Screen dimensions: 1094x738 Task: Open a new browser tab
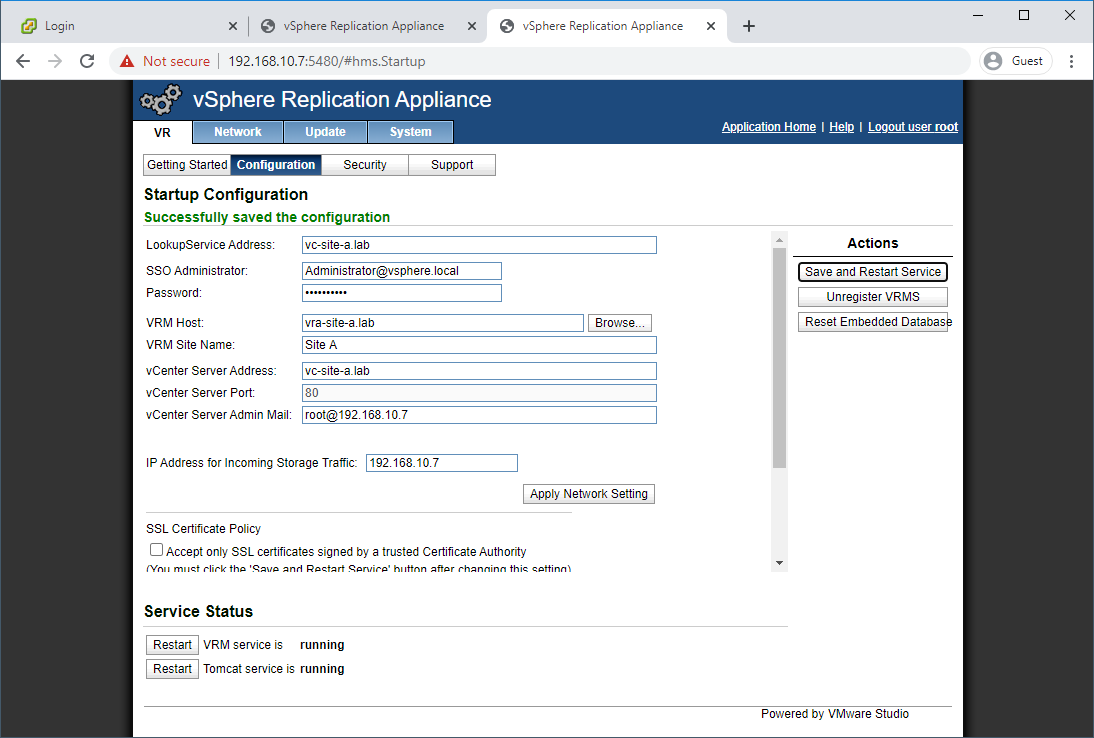coord(749,27)
